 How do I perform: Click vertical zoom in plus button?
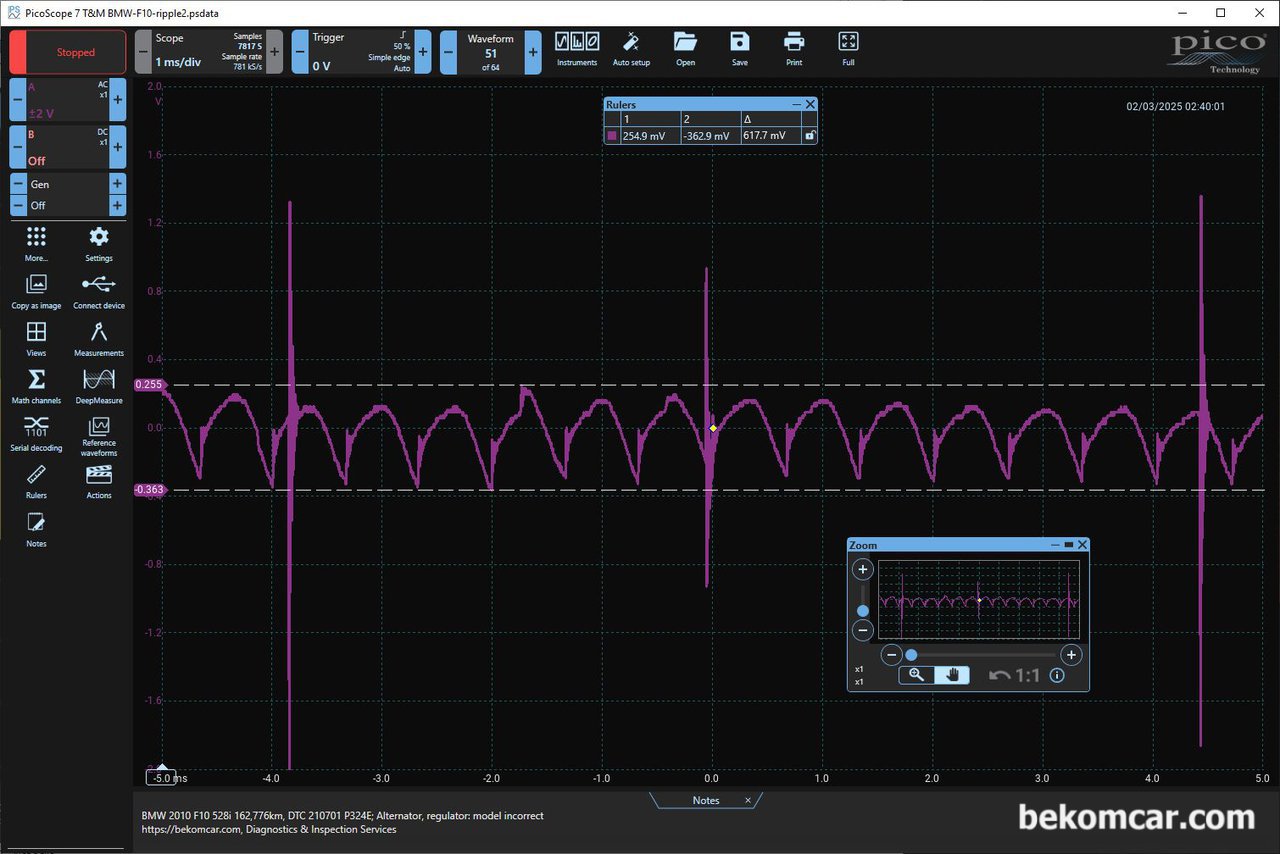(x=862, y=569)
